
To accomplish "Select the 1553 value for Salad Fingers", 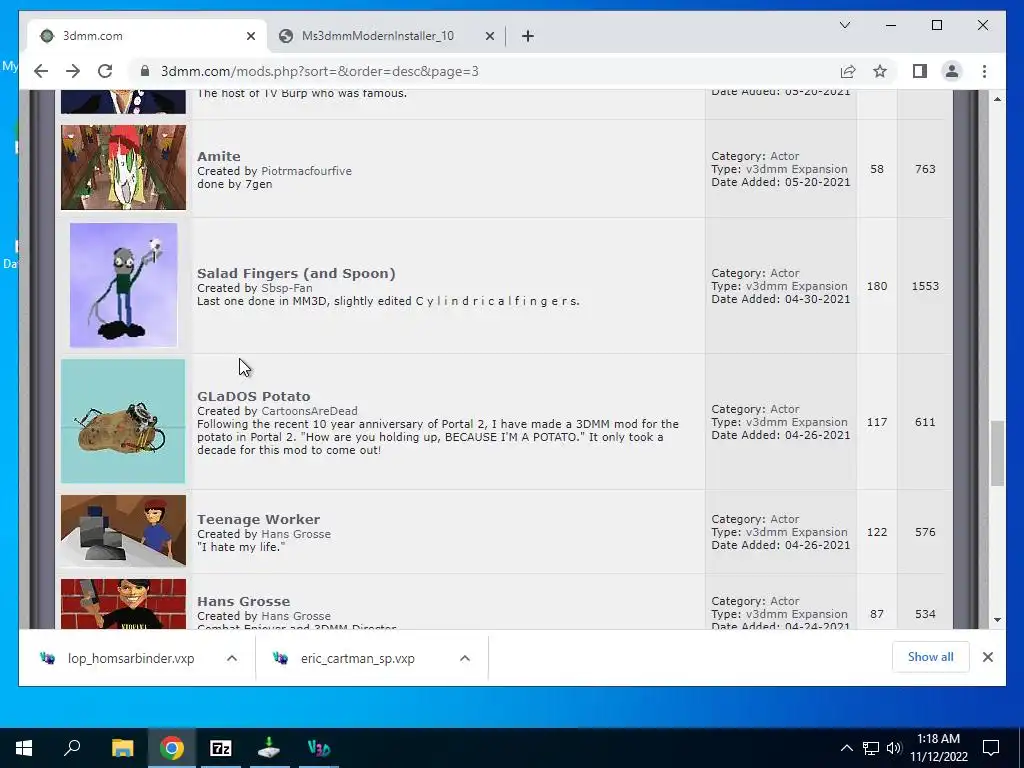I will pyautogui.click(x=925, y=286).
